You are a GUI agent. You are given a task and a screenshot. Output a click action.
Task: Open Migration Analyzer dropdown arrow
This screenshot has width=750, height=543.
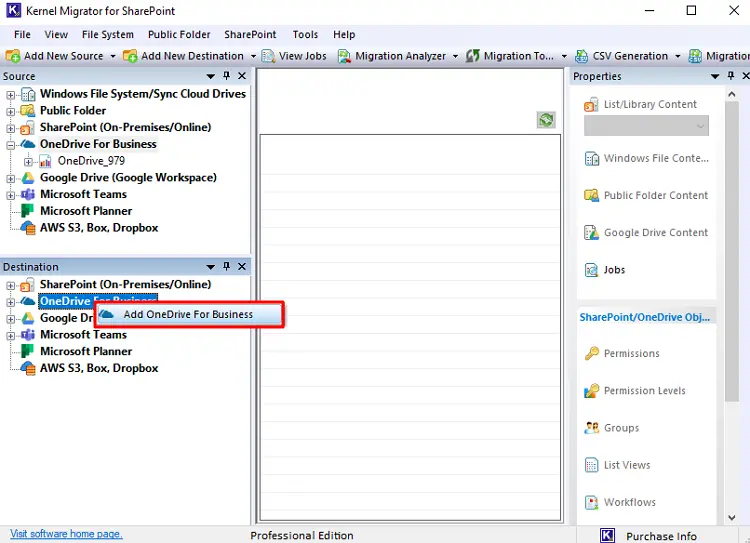[x=455, y=56]
